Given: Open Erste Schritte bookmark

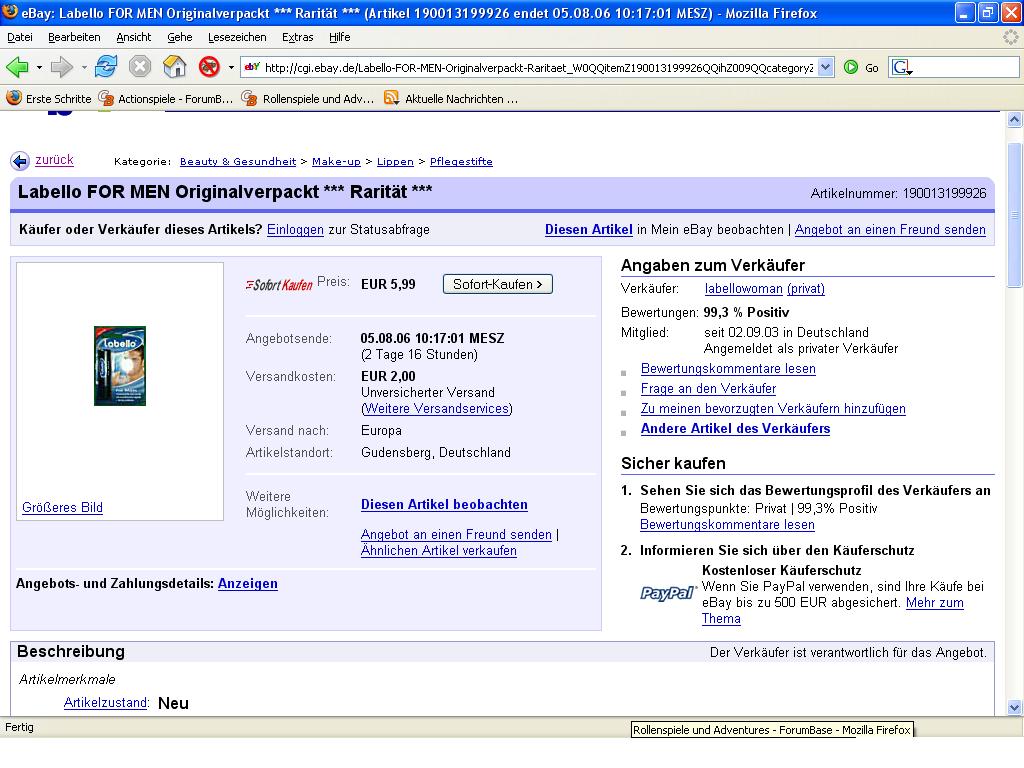Looking at the screenshot, I should (x=49, y=99).
